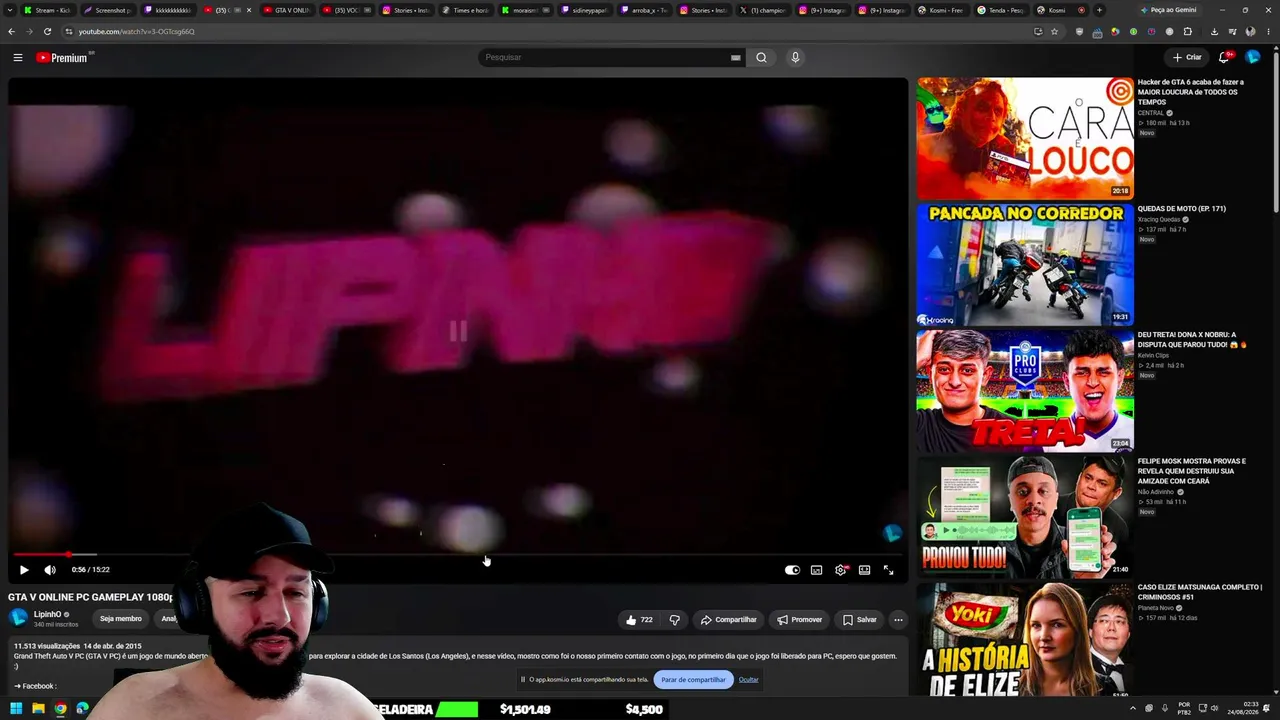
Task: Click the search magnifier button
Action: tap(761, 57)
